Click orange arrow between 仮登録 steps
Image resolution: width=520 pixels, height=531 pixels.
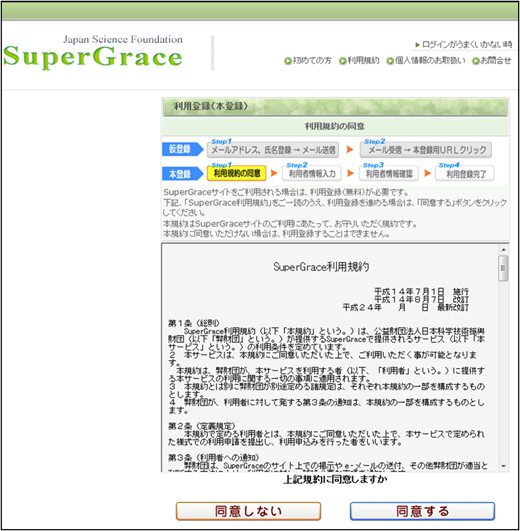tap(350, 149)
